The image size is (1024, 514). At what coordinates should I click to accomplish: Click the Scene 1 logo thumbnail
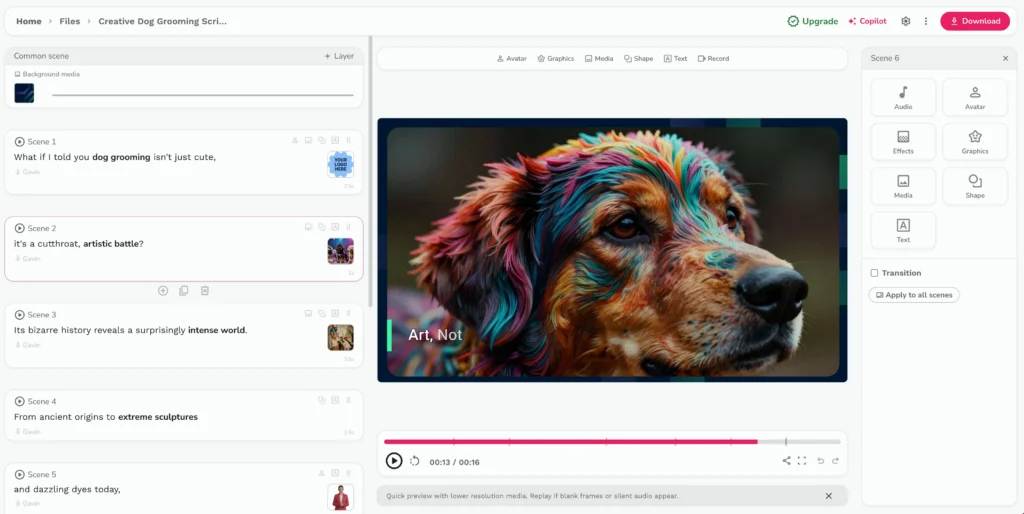pyautogui.click(x=340, y=165)
